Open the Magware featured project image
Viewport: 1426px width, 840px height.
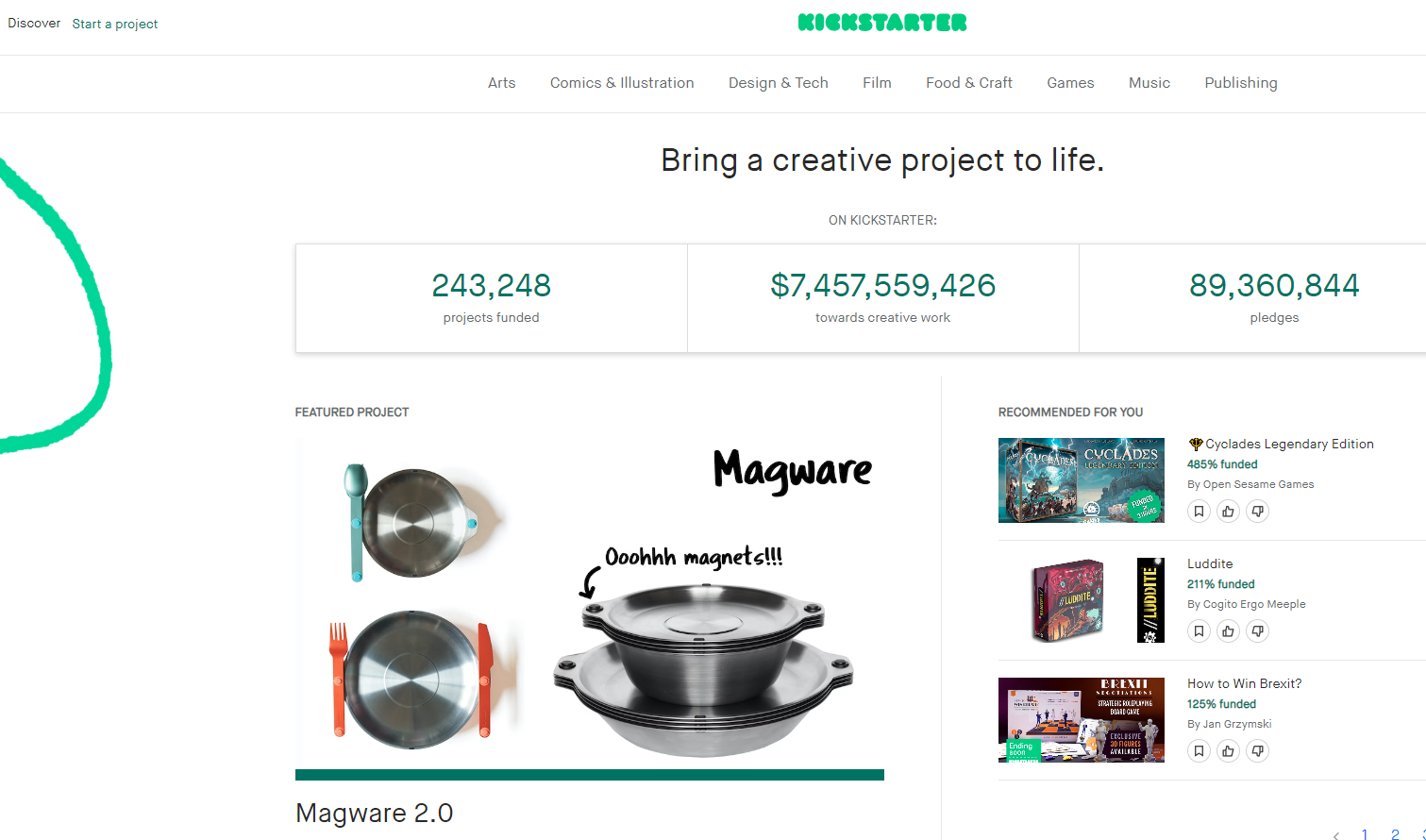590,603
